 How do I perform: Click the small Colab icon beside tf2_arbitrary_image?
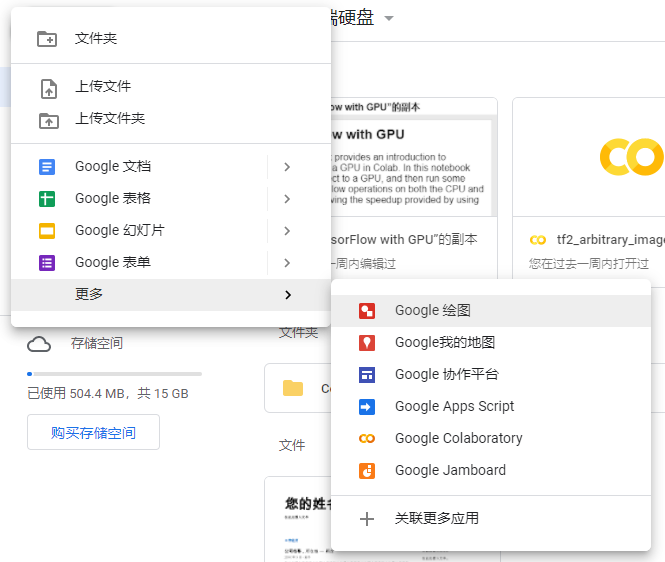point(538,240)
